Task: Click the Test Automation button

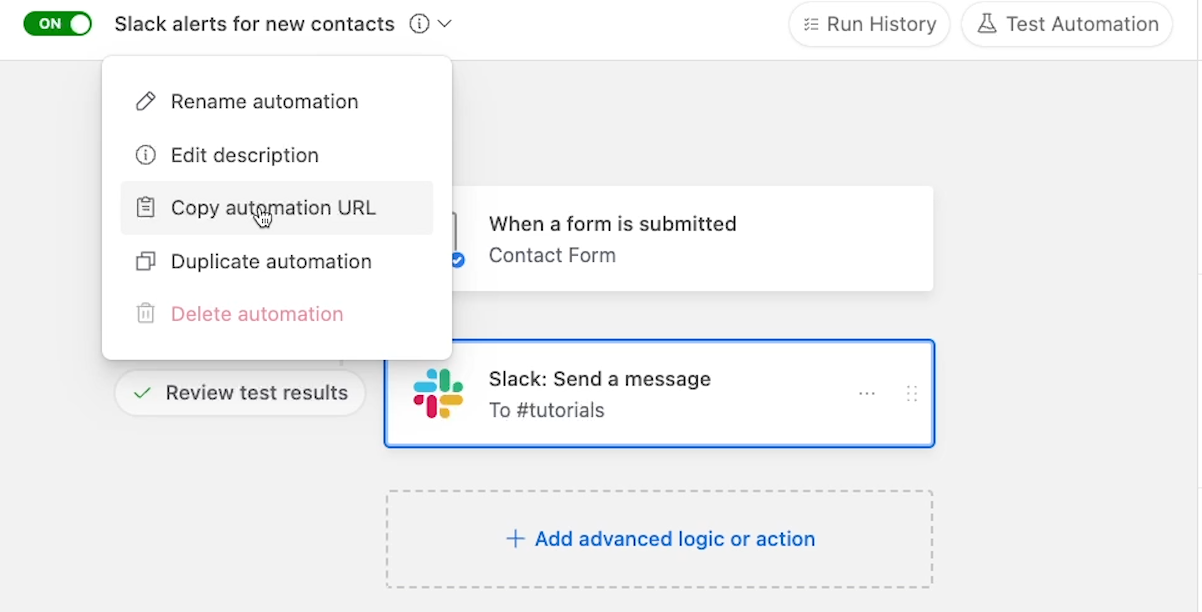Action: (1067, 24)
